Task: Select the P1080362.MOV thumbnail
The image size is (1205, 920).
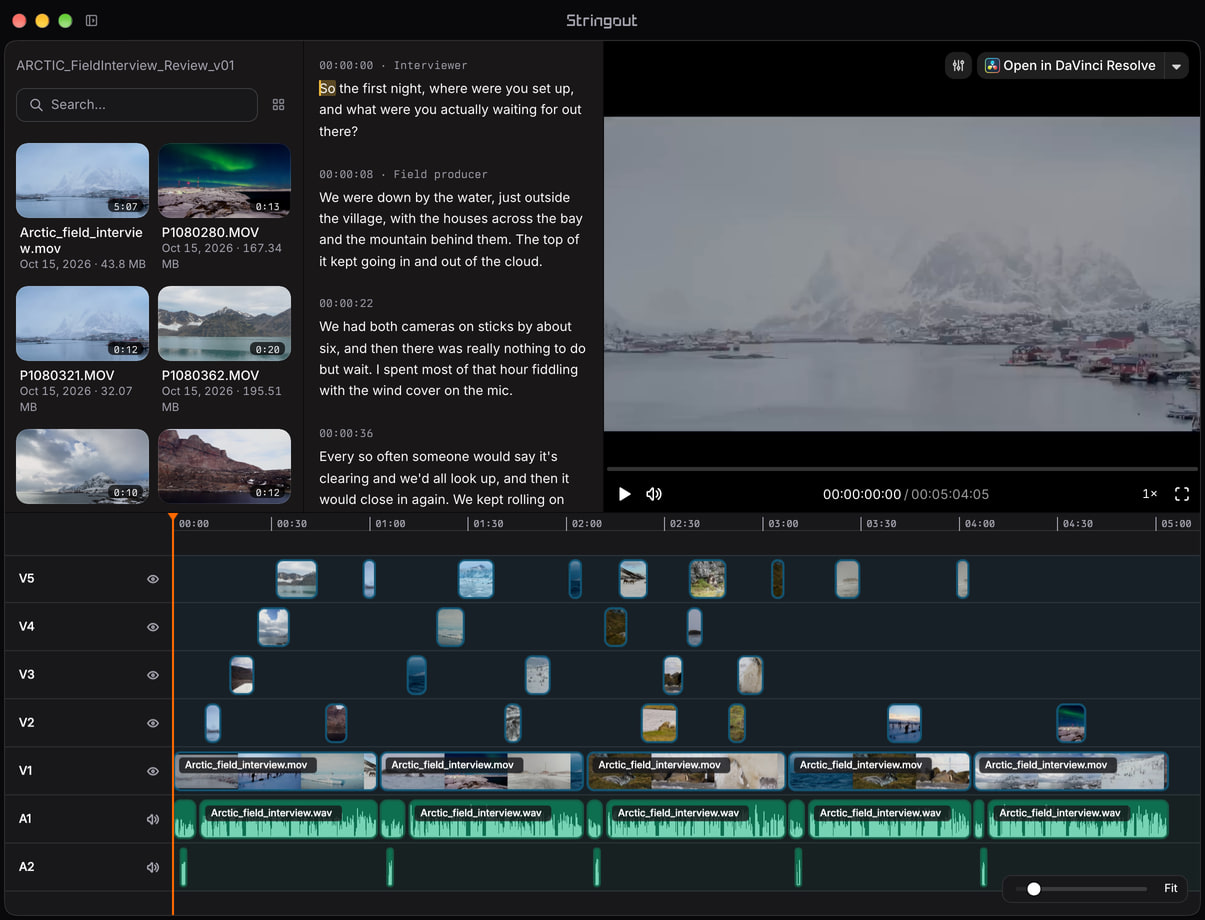Action: coord(224,324)
